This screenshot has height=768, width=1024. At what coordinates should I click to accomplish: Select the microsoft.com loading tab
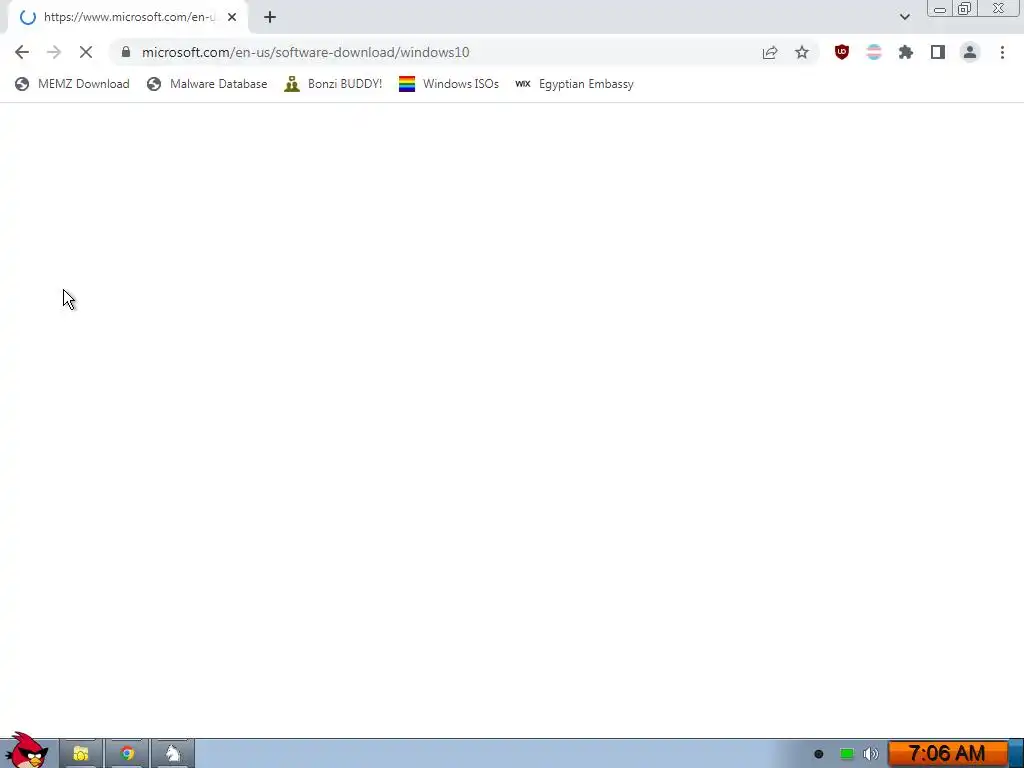[x=127, y=17]
